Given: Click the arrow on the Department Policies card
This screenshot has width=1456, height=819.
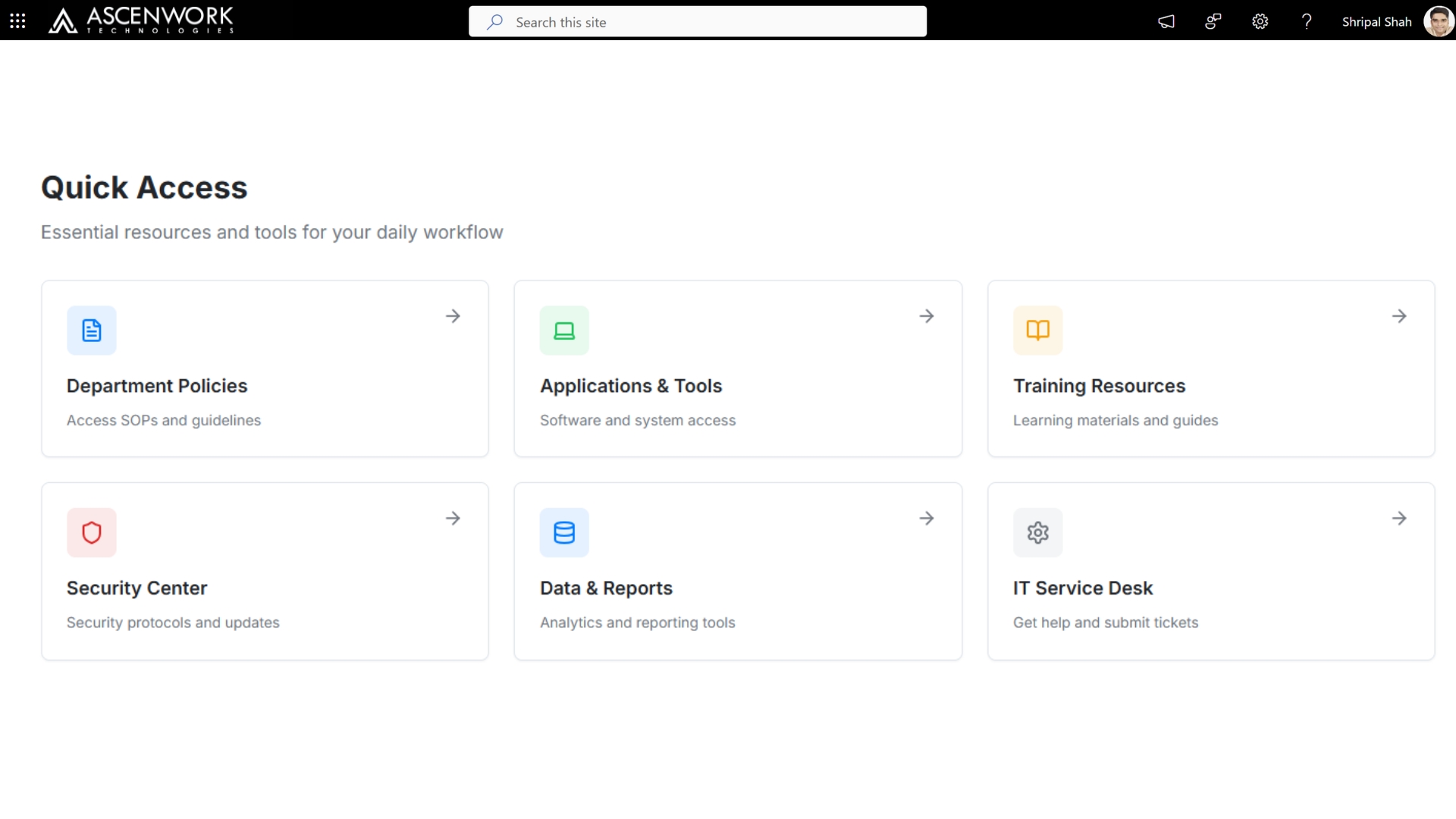Looking at the screenshot, I should pos(453,316).
